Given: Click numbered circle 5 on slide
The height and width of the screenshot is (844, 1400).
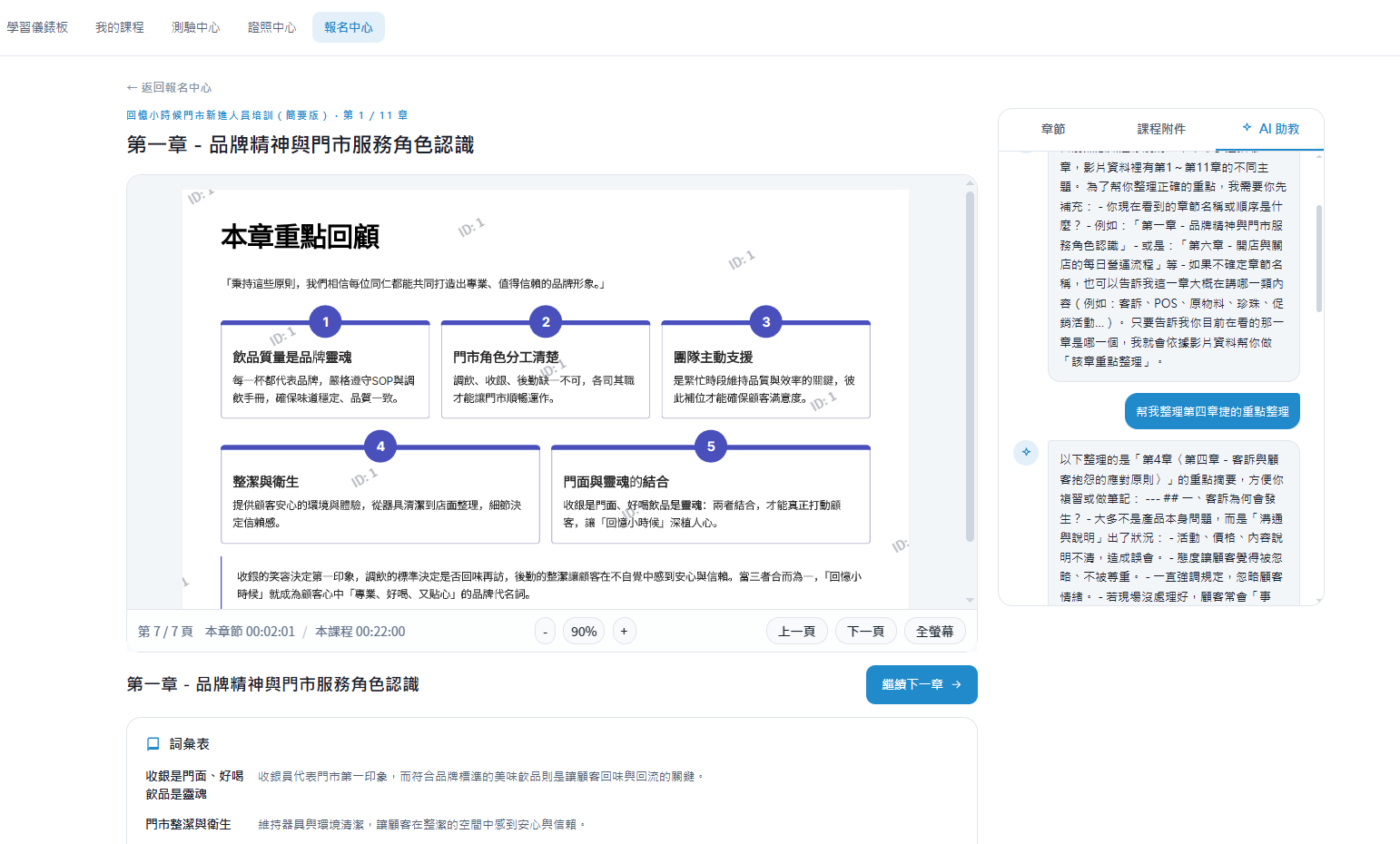Looking at the screenshot, I should [711, 447].
